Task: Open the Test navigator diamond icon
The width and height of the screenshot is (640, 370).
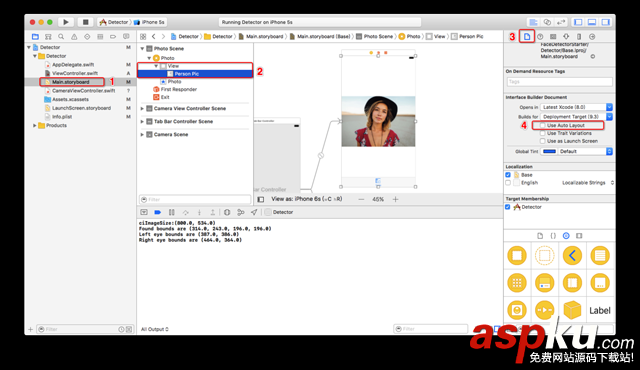Action: click(x=87, y=37)
